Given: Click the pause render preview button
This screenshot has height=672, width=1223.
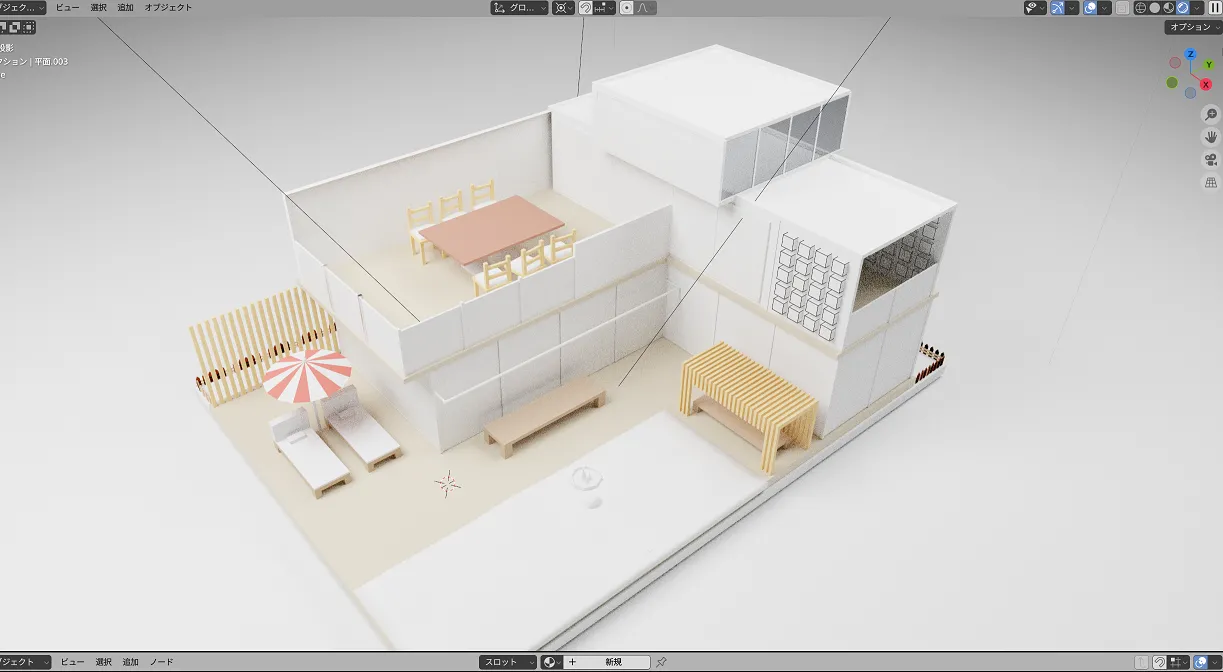Looking at the screenshot, I should coord(1215,7).
